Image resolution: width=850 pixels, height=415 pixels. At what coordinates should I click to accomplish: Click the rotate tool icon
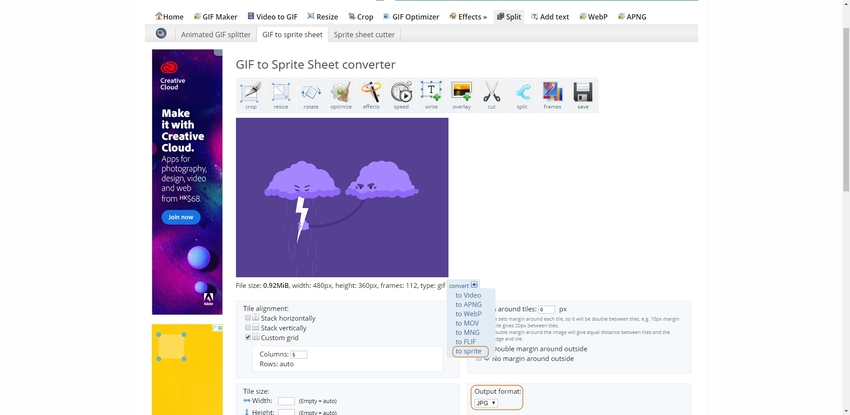pos(311,95)
